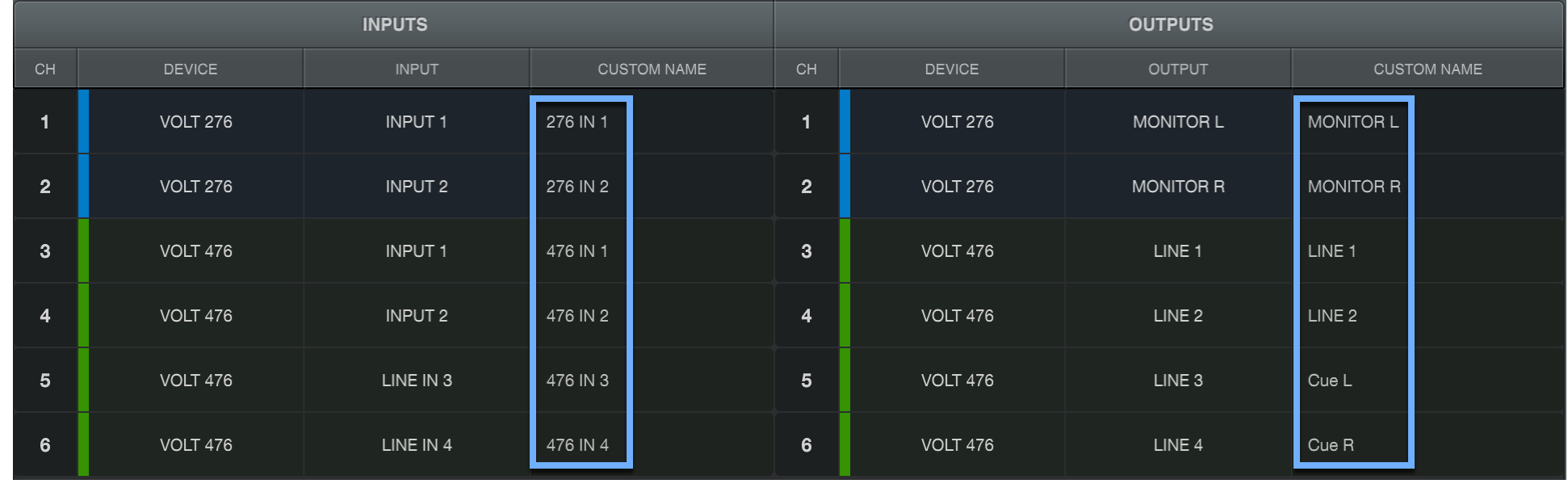1568x488 pixels.
Task: Edit output custom name 'LINE 1'
Action: point(1428,251)
